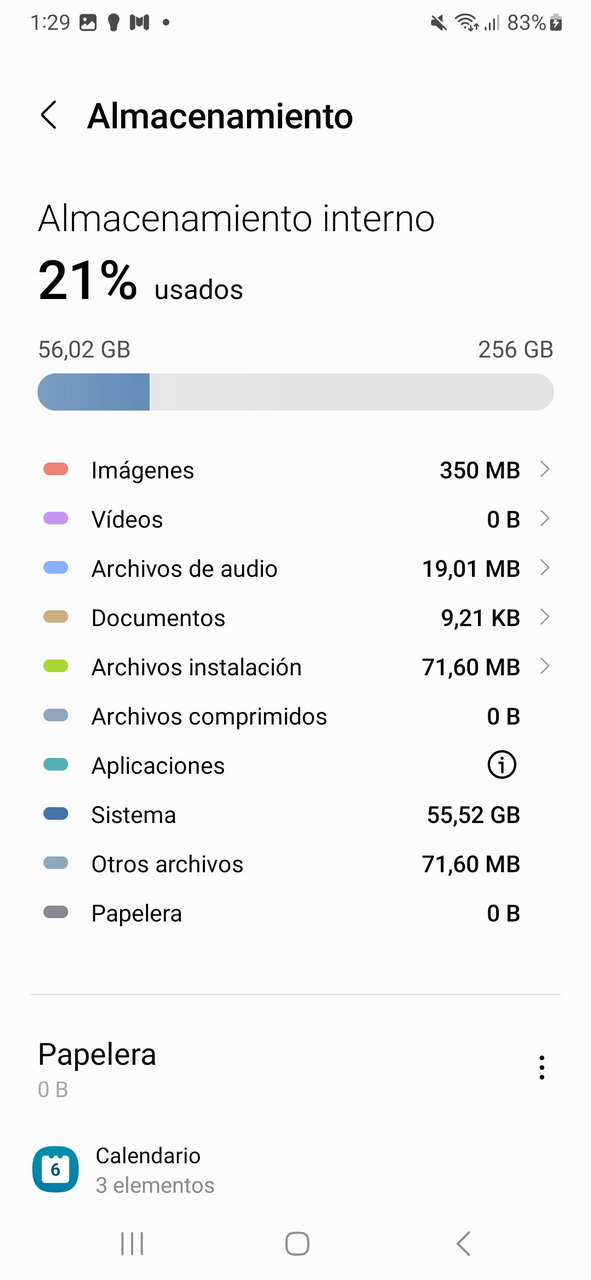
Task: Tap the home navigation button
Action: coord(297,1243)
